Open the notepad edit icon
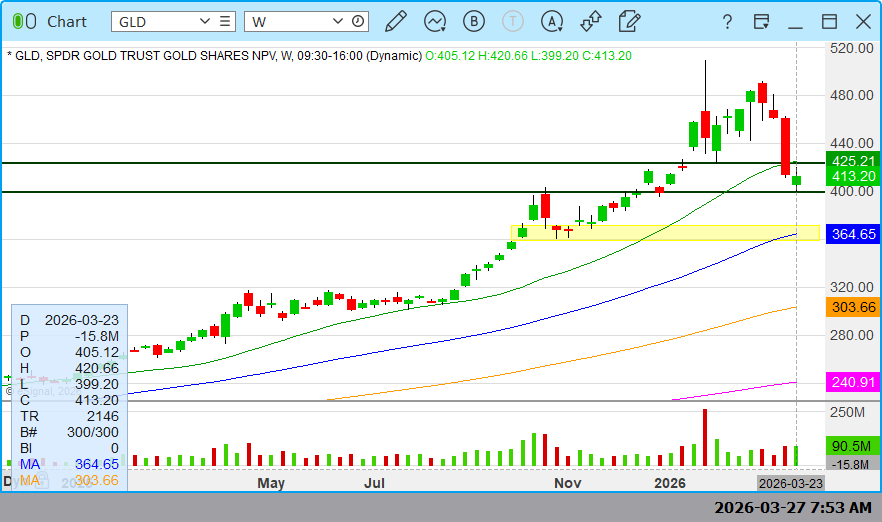The height and width of the screenshot is (522, 882). [629, 21]
